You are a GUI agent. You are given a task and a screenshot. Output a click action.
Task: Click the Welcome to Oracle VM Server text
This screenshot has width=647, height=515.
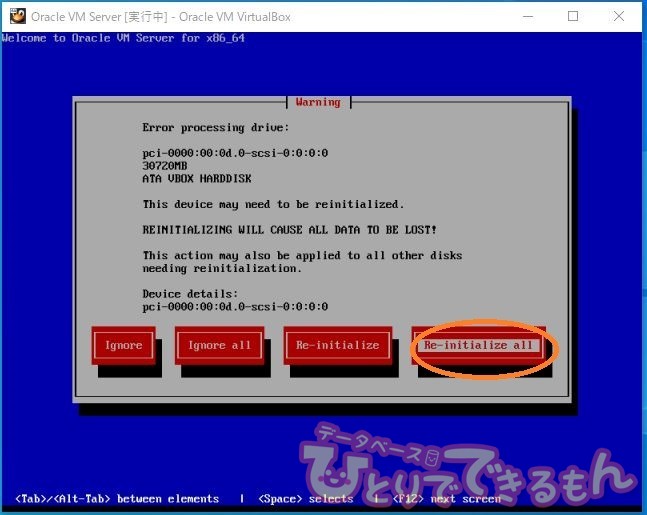(x=123, y=38)
